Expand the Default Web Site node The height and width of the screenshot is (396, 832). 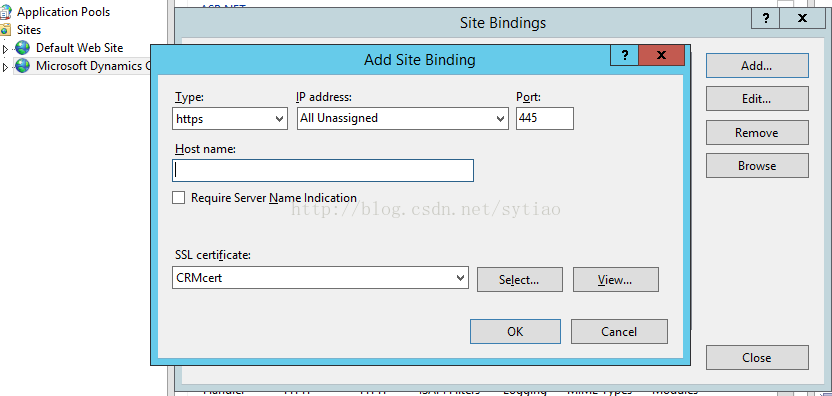(x=6, y=49)
